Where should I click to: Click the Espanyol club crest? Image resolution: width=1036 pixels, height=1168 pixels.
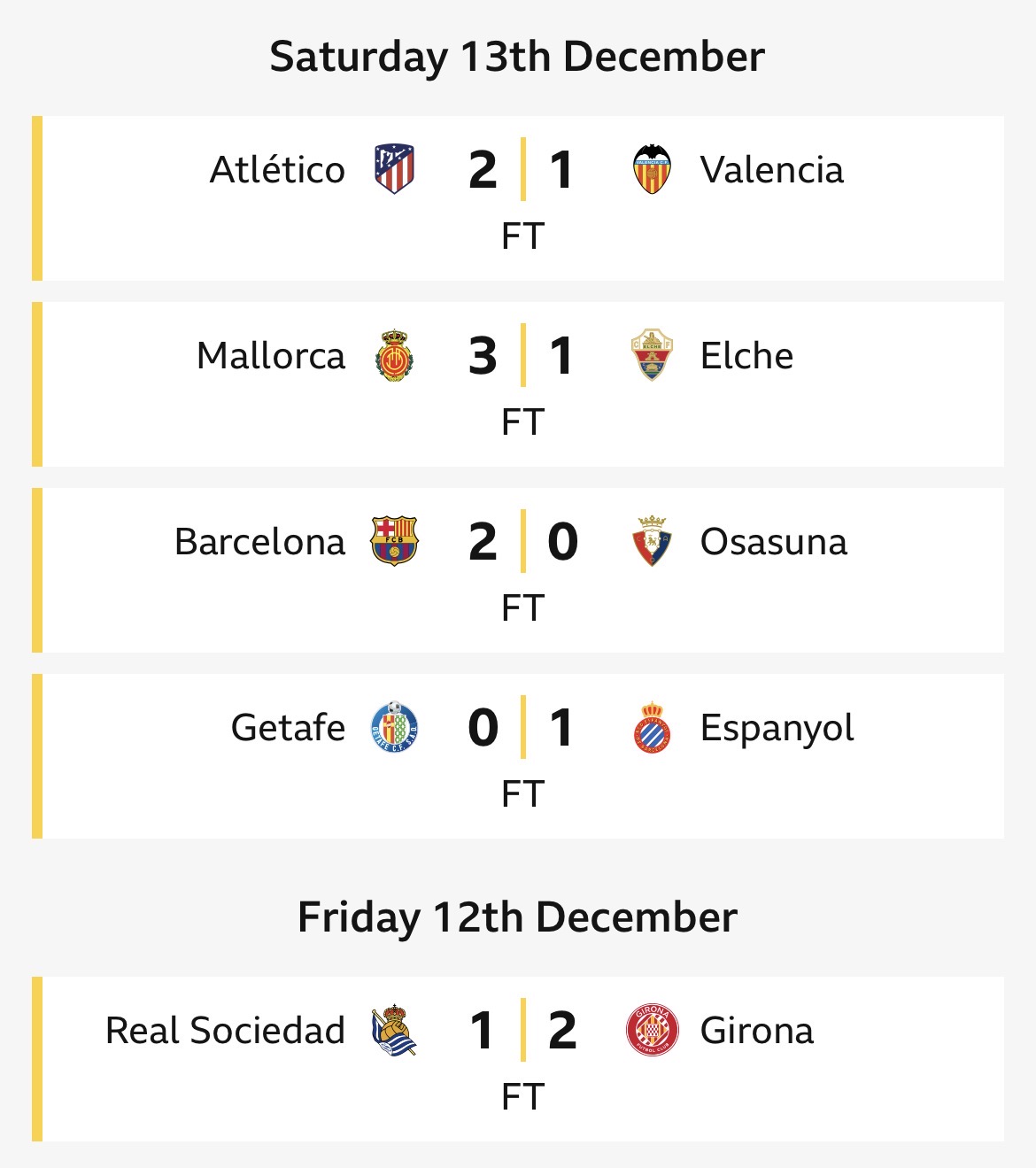point(653,727)
